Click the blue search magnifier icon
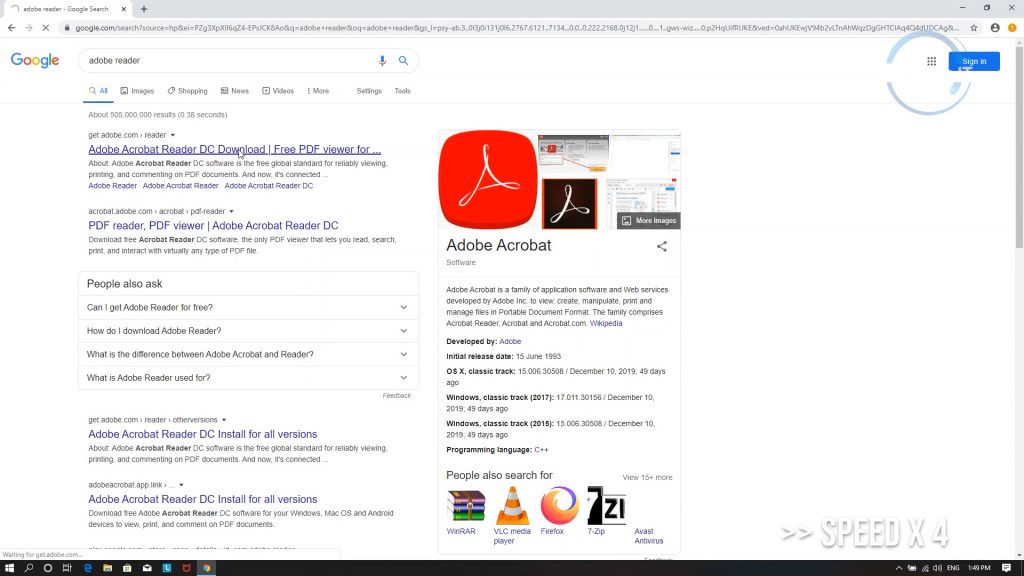This screenshot has height=576, width=1024. click(404, 61)
